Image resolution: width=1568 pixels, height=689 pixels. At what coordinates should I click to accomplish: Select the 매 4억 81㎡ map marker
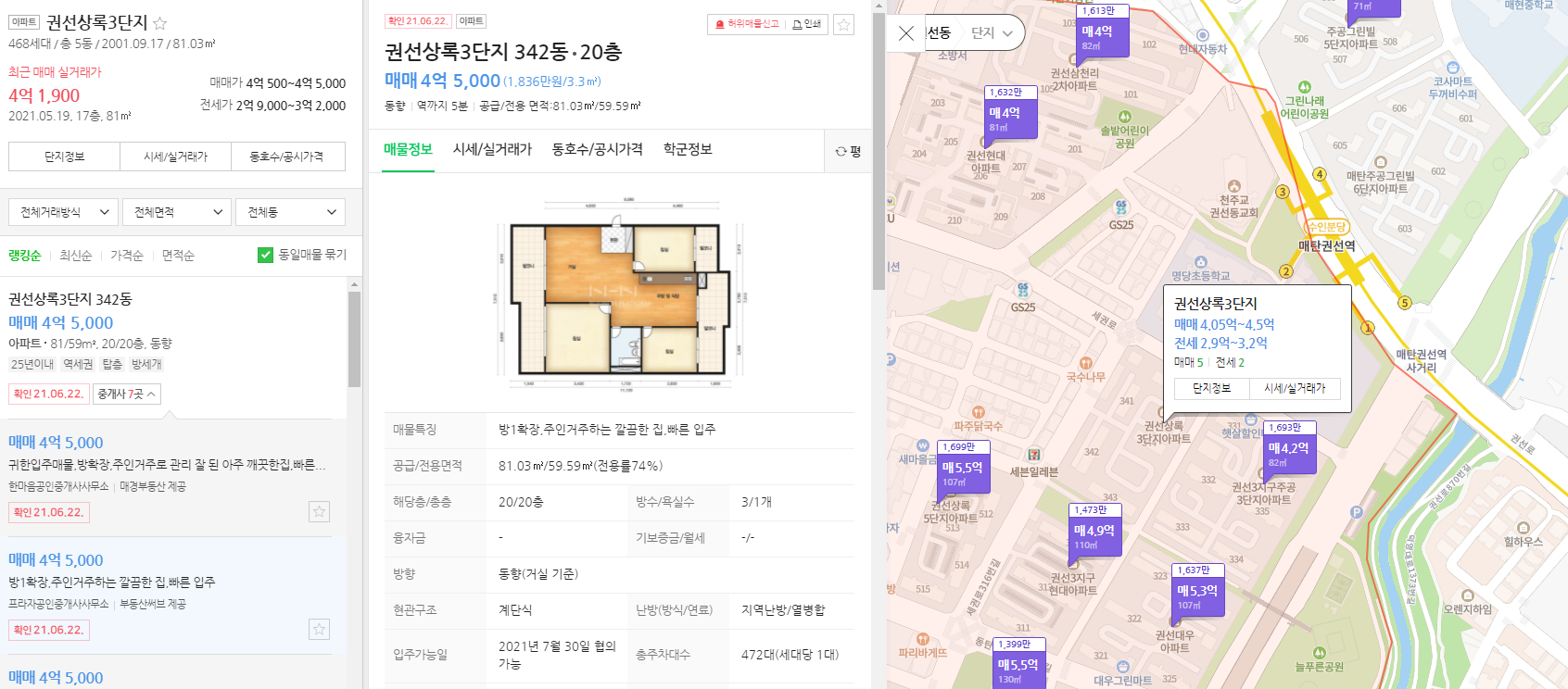tap(1011, 116)
